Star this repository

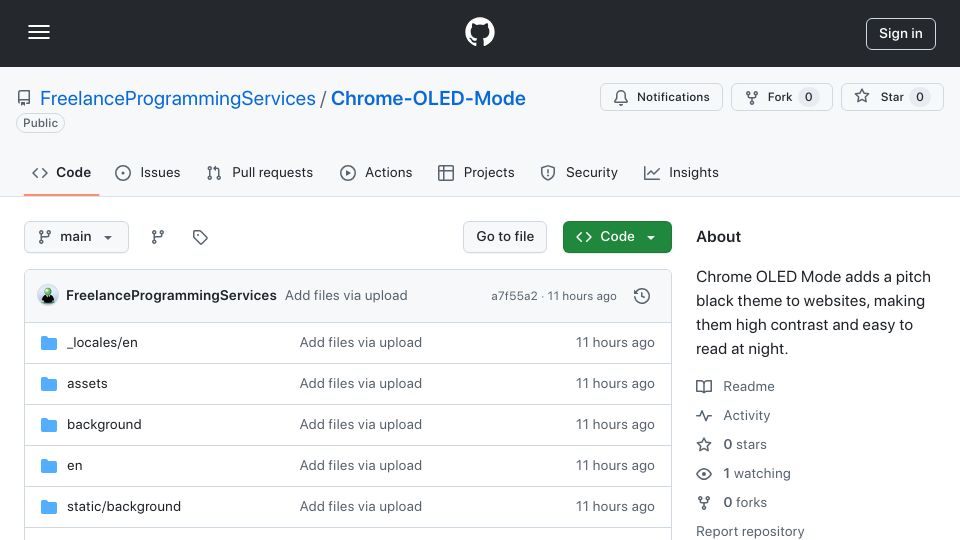pos(892,97)
